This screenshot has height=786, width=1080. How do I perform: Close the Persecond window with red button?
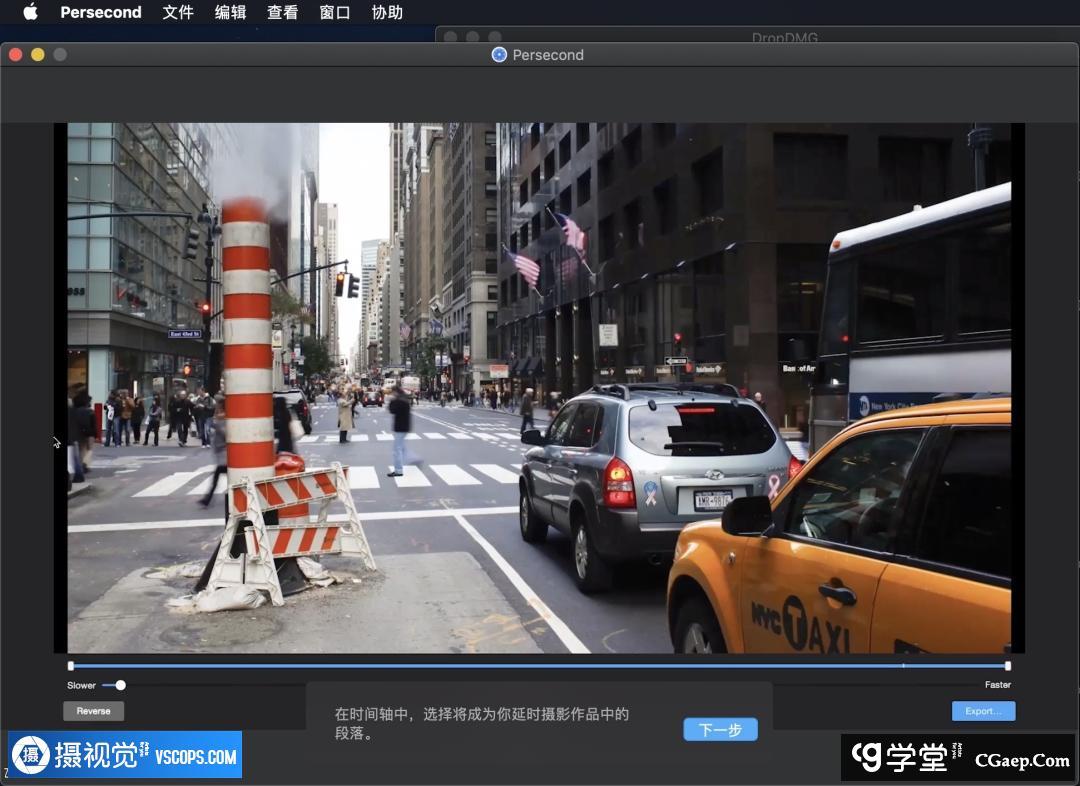click(16, 54)
